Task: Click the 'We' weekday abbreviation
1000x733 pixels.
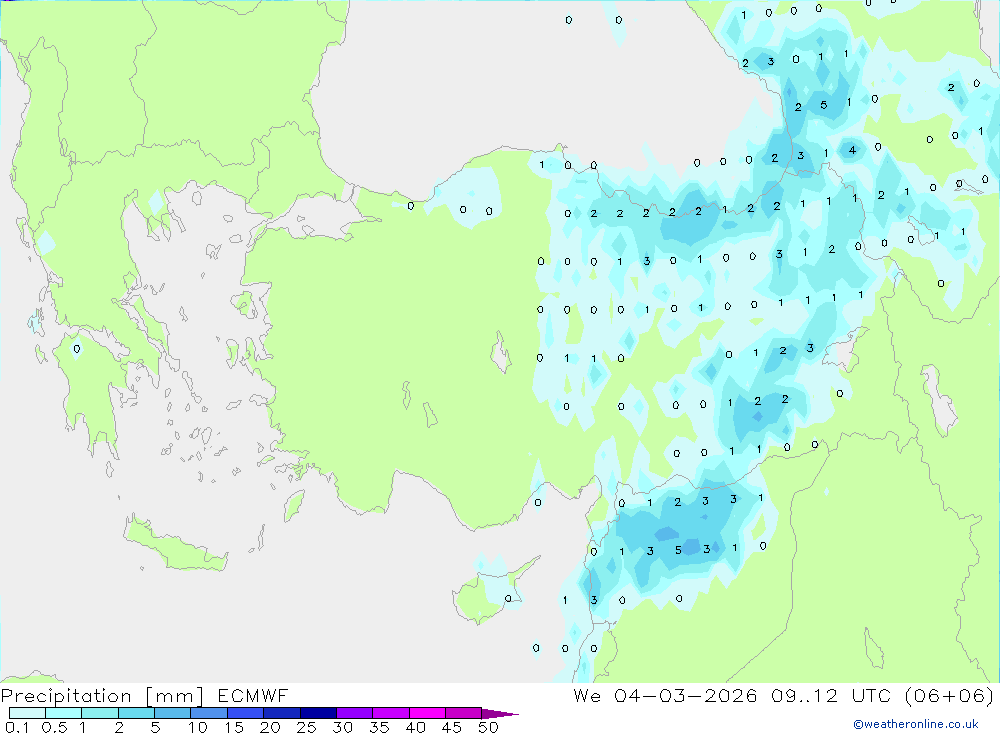Action: (587, 696)
